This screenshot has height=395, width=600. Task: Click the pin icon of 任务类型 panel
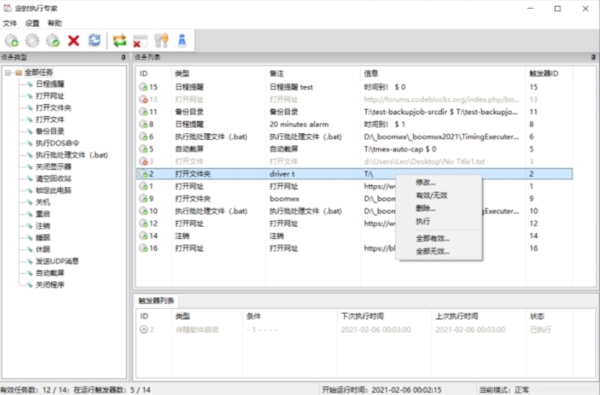pyautogui.click(x=123, y=57)
